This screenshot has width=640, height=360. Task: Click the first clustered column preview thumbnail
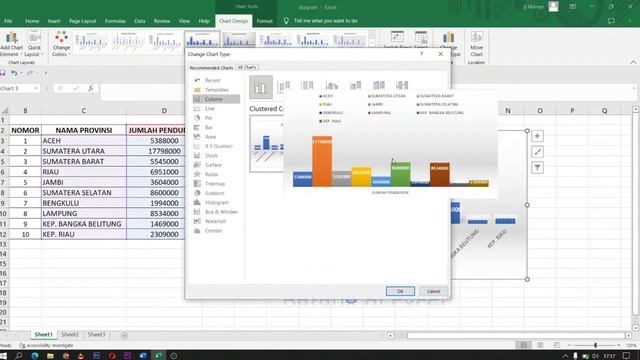coord(267,144)
